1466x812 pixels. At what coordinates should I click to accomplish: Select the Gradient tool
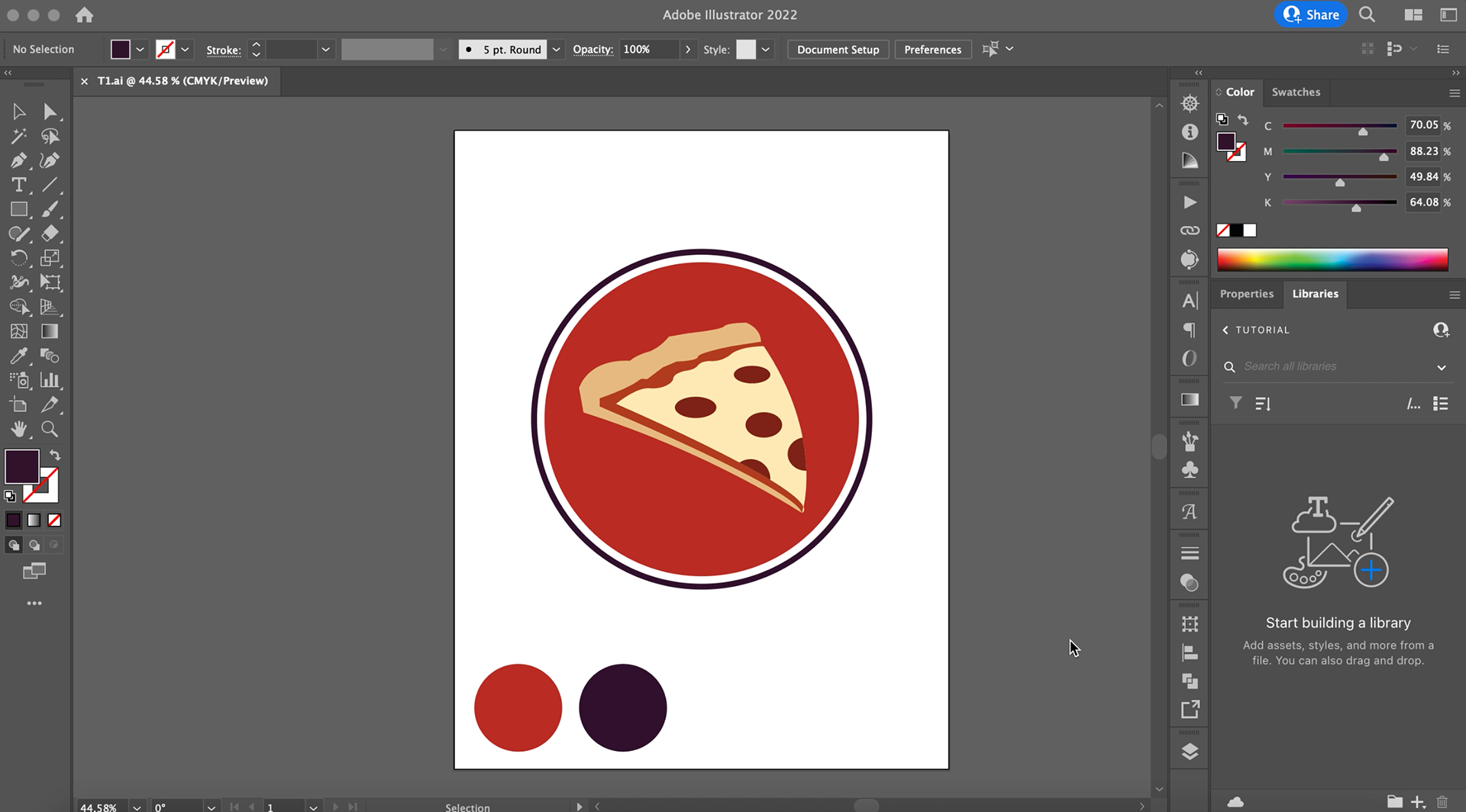pos(50,332)
